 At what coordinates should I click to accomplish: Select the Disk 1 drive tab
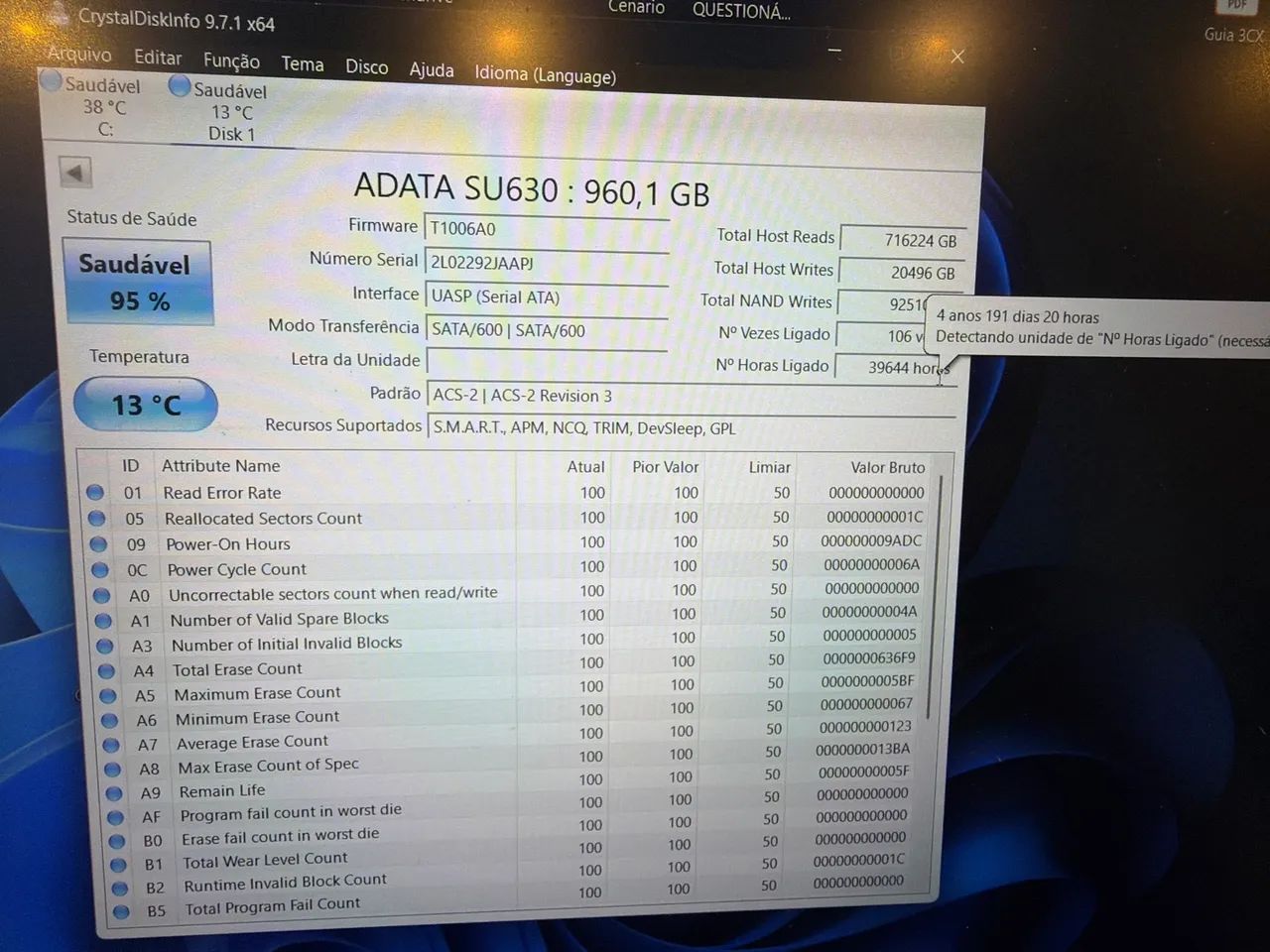230,111
